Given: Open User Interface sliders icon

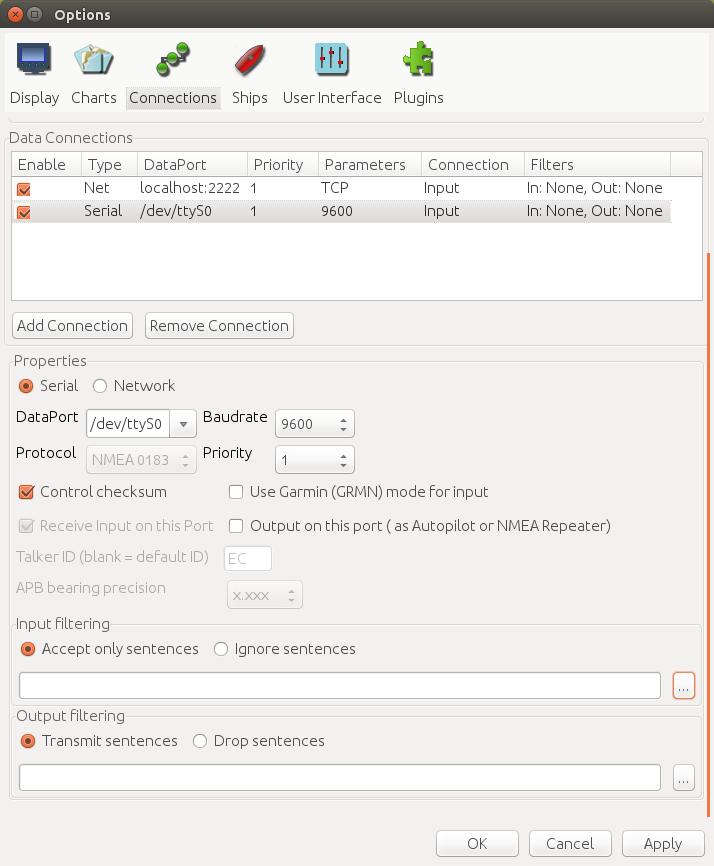Looking at the screenshot, I should [332, 59].
